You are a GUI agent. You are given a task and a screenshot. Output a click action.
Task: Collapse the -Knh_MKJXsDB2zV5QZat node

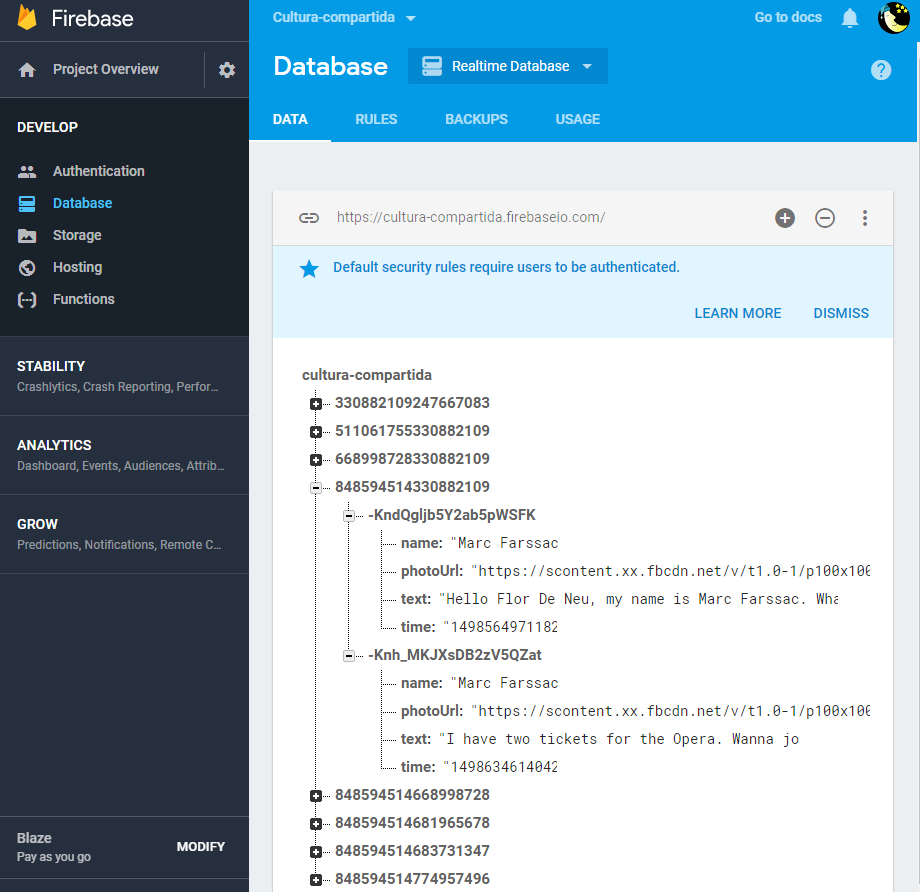point(349,656)
